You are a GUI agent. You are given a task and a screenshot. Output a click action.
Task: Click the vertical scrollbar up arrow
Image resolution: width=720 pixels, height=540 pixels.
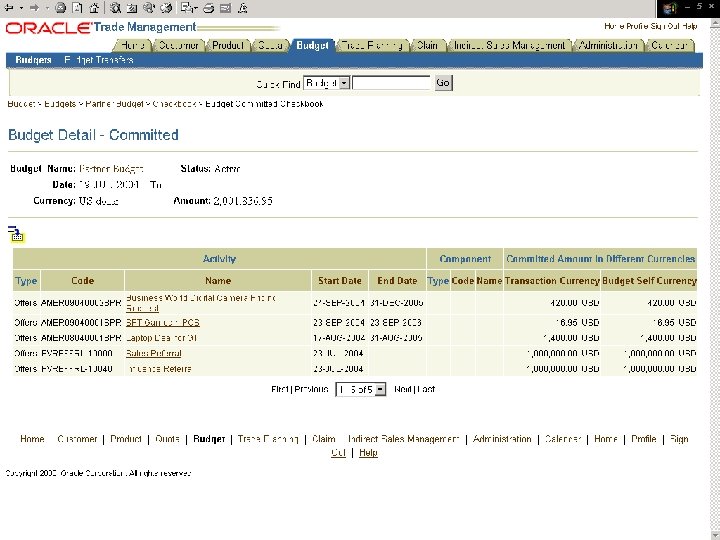(715, 23)
